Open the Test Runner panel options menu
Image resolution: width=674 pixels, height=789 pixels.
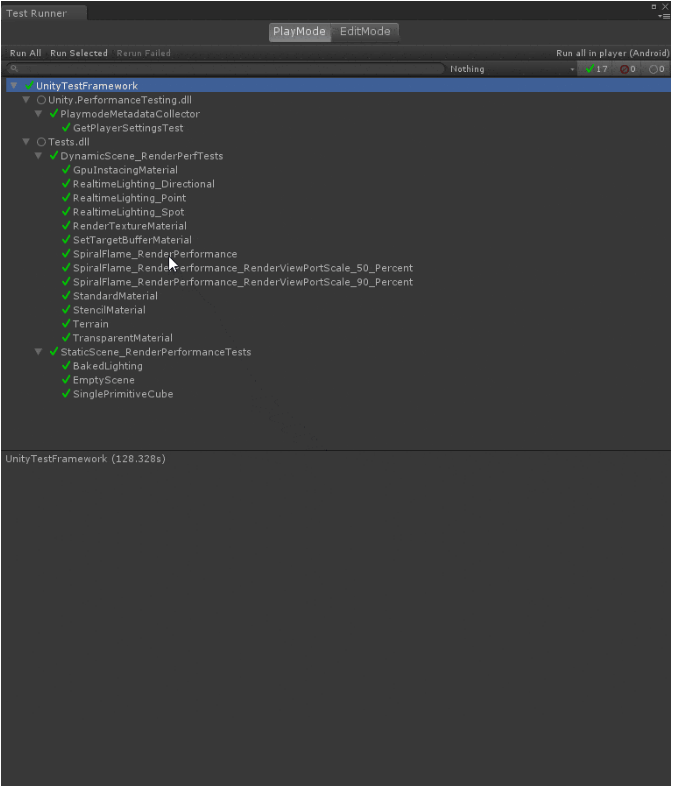(x=665, y=16)
